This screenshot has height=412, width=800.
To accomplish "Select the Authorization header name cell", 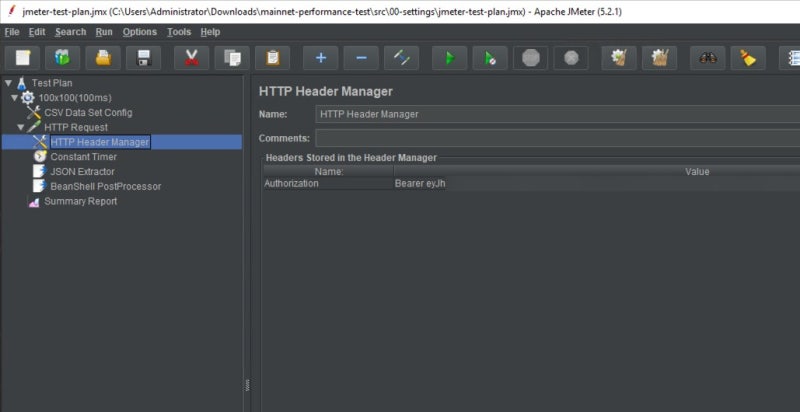I will pyautogui.click(x=329, y=184).
